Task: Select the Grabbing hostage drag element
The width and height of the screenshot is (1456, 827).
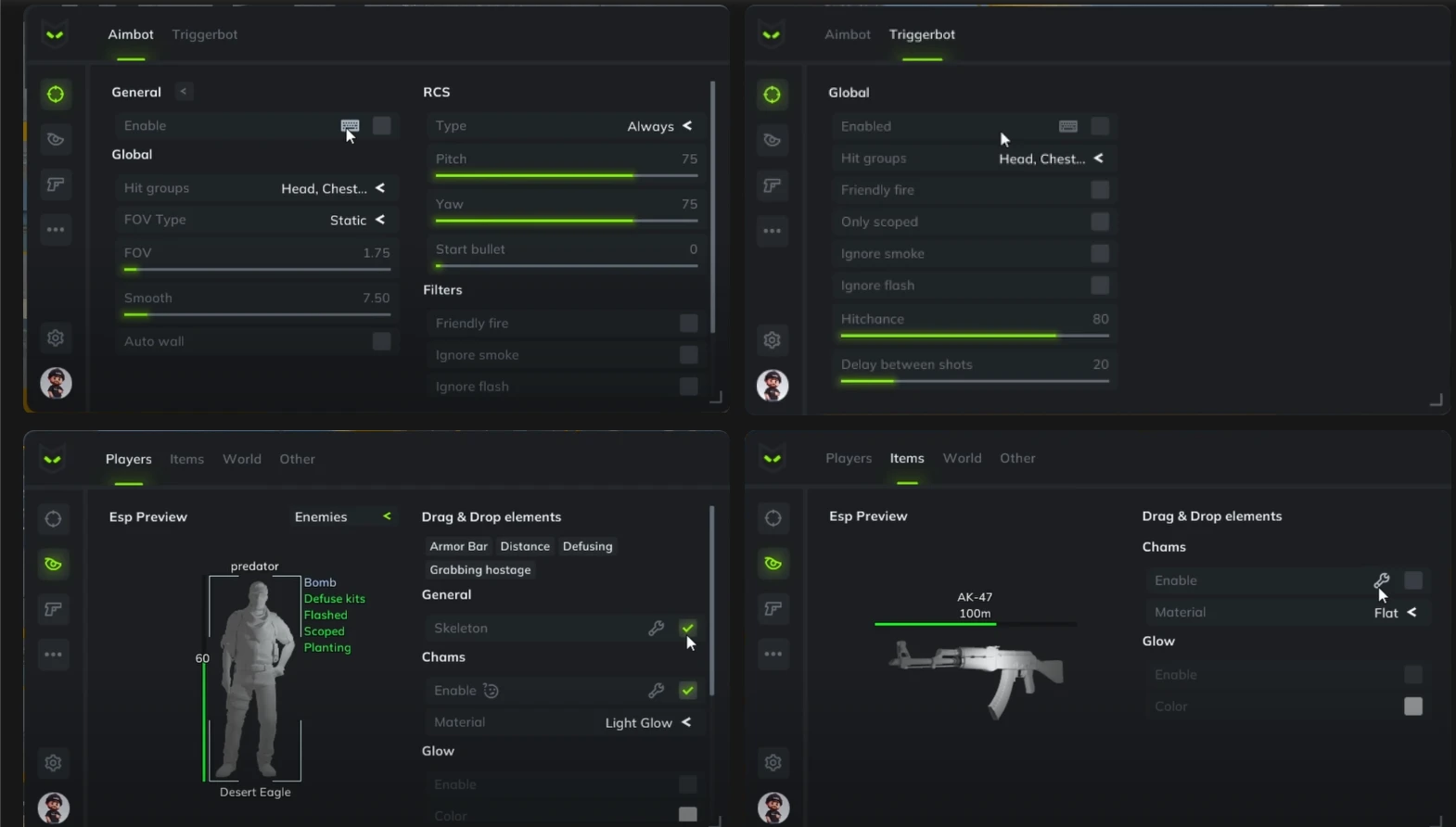Action: [480, 569]
